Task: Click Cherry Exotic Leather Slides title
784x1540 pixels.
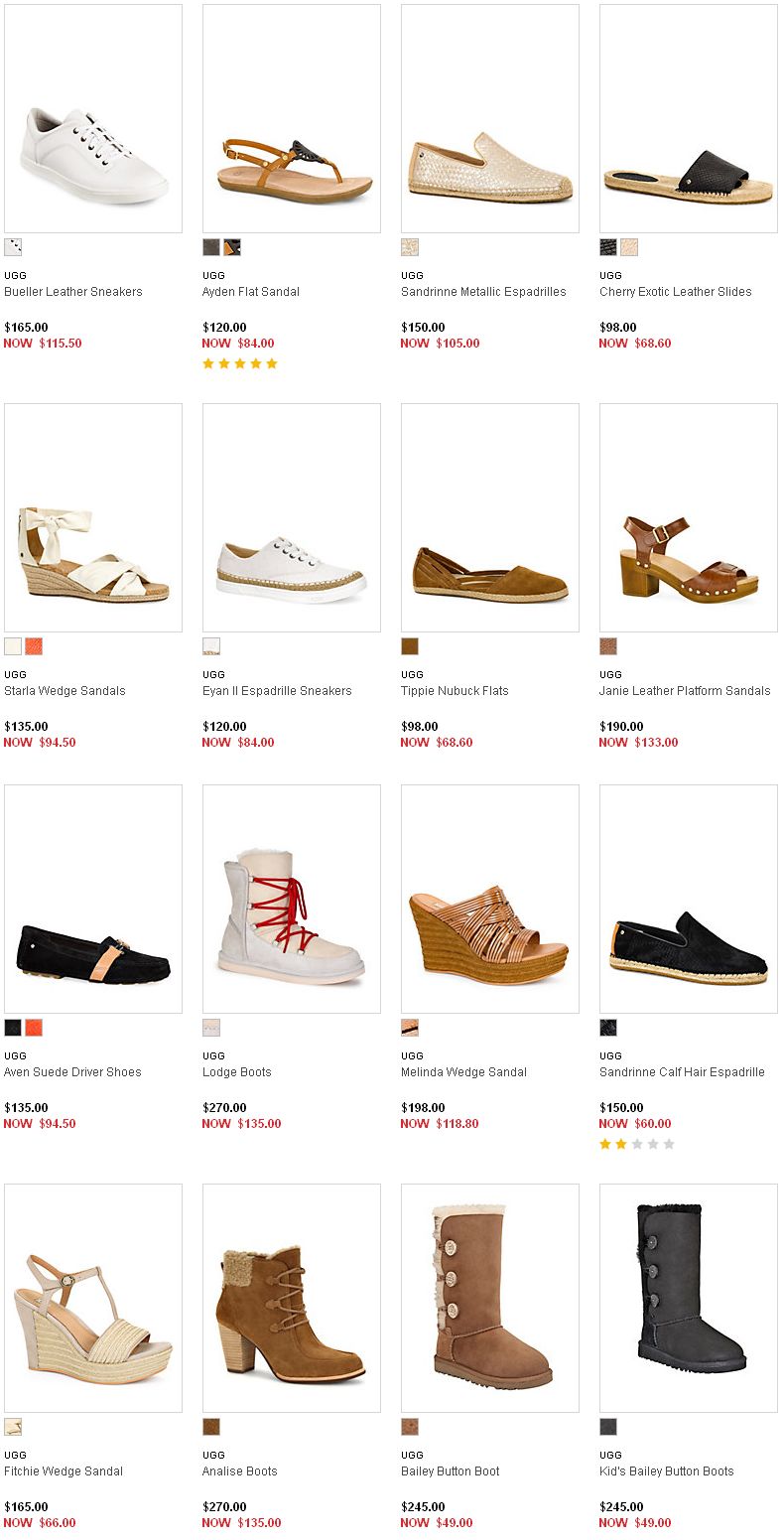Action: point(676,292)
